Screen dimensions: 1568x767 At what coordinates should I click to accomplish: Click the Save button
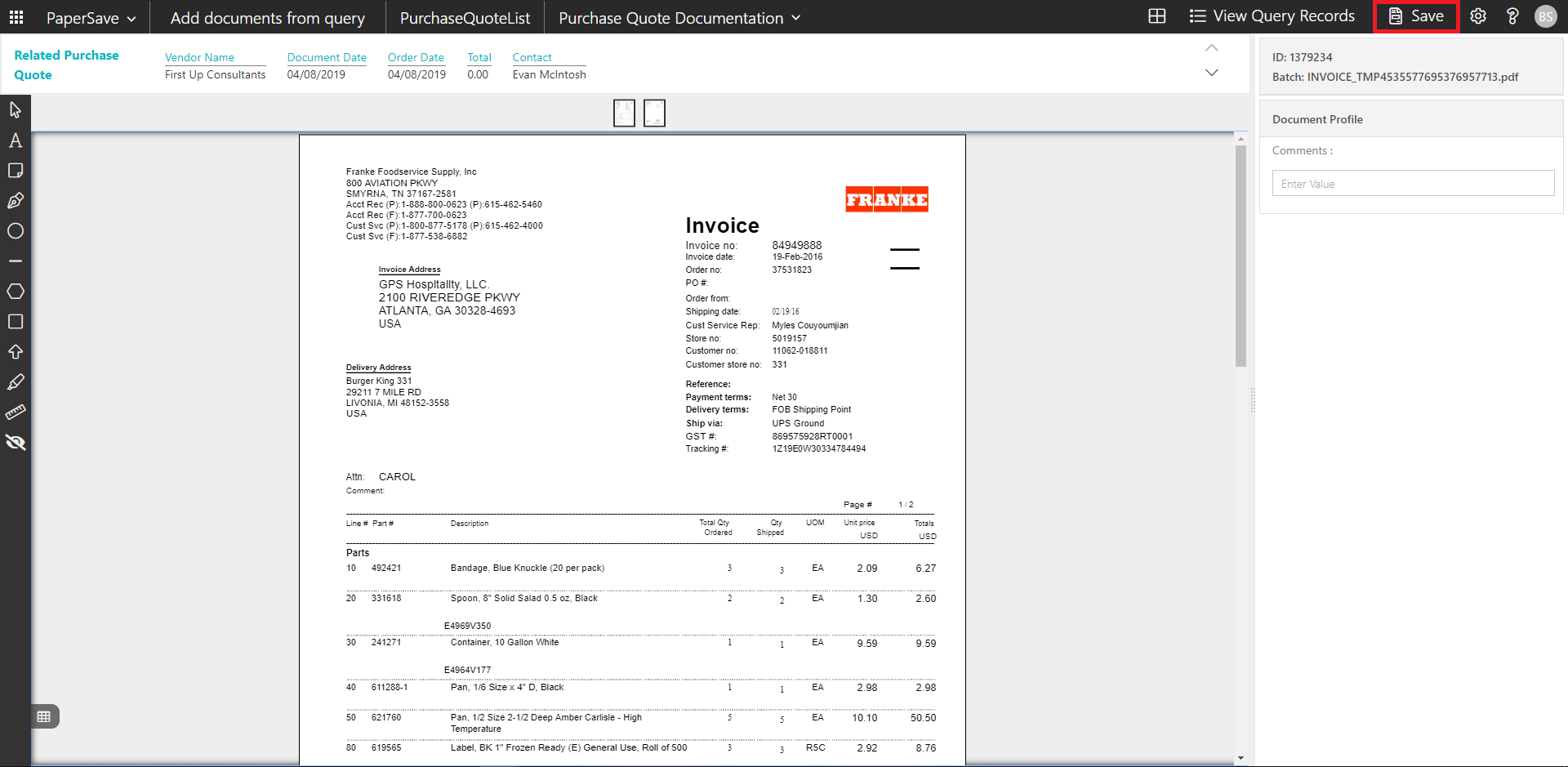[1416, 16]
